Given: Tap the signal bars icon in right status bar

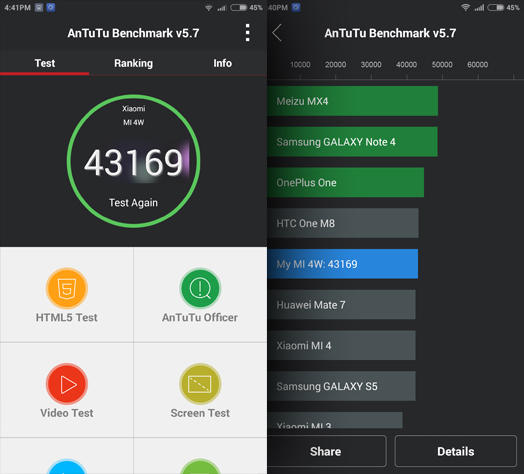Looking at the screenshot, I should click(479, 7).
